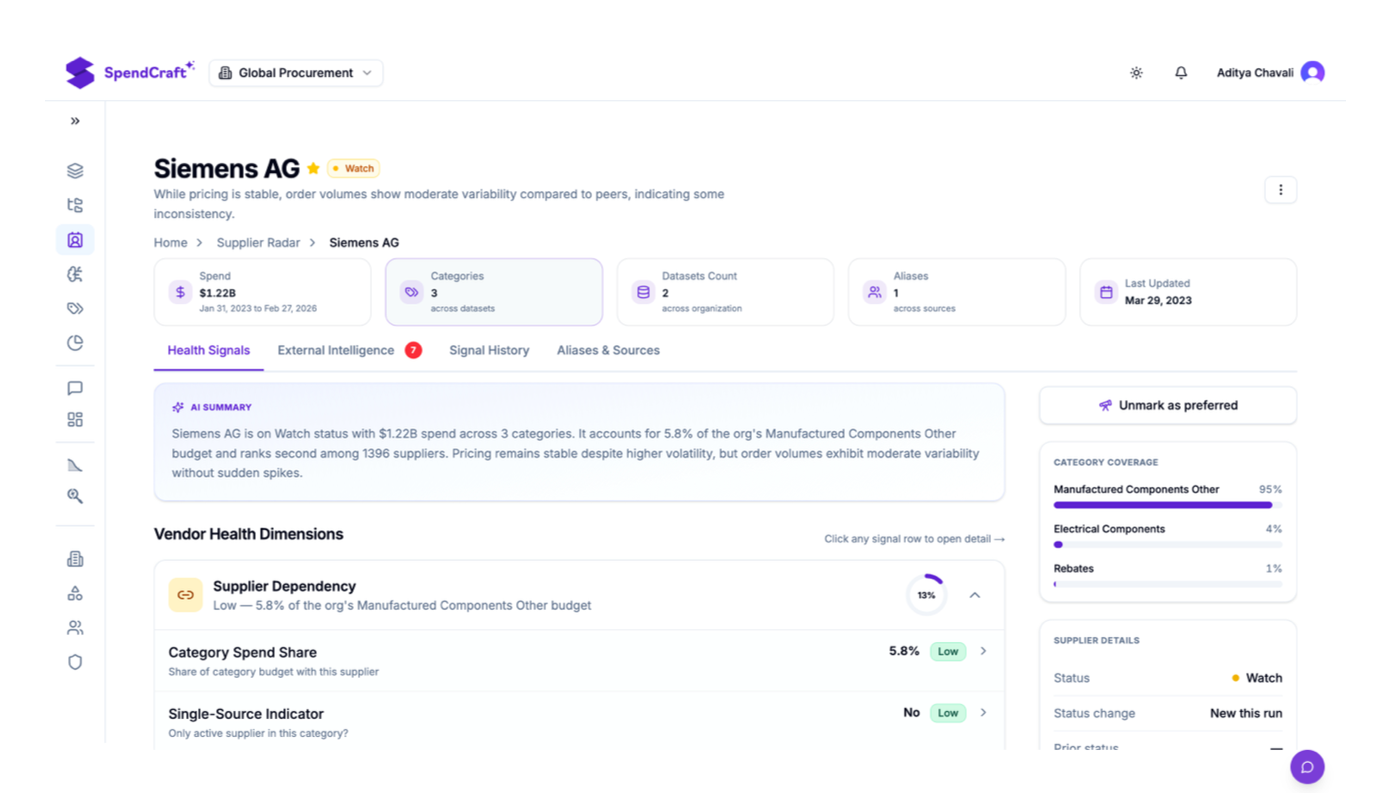Toggle the favorite star next to Siemens AG
This screenshot has height=793, width=1390.
pos(314,169)
